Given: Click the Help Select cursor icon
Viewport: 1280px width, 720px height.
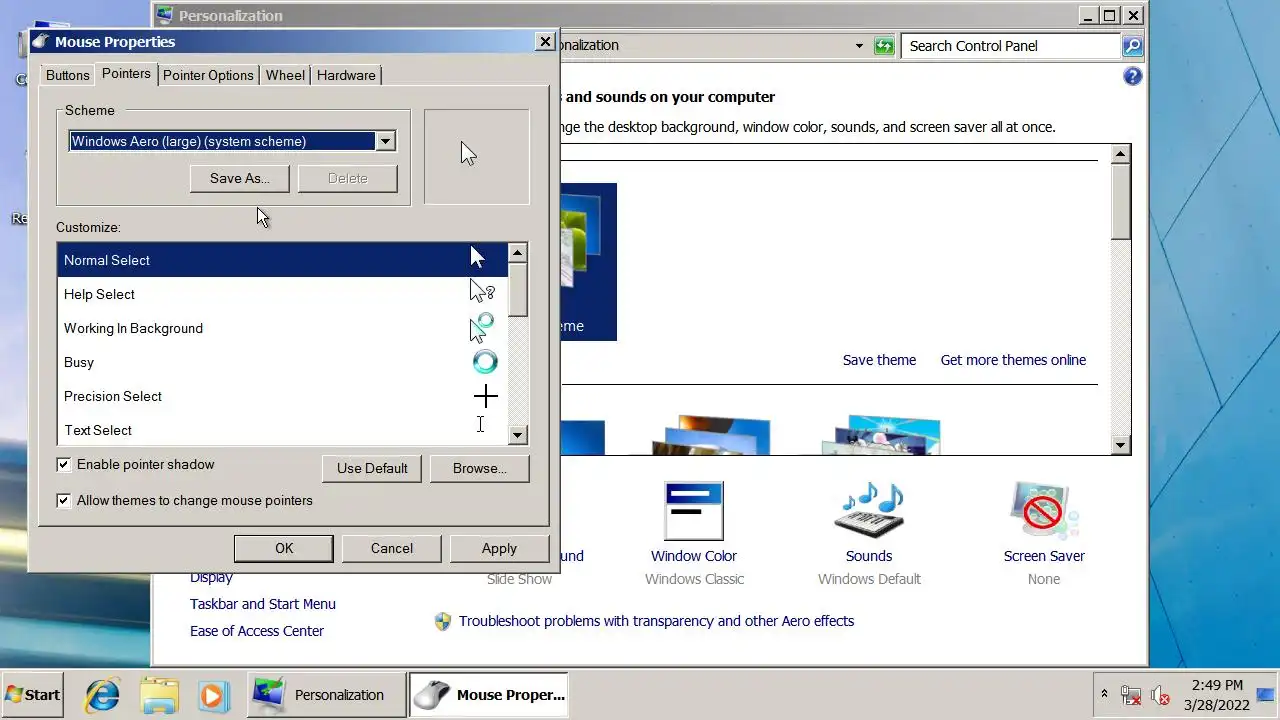Looking at the screenshot, I should [x=482, y=291].
